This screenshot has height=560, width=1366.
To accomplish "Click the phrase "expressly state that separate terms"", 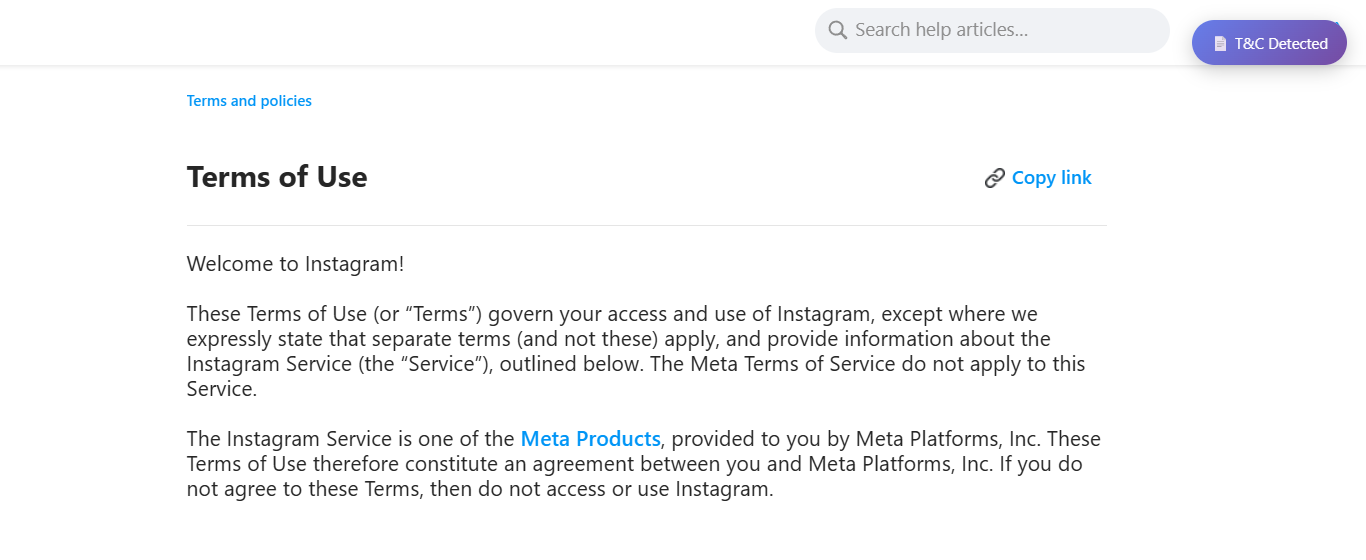I will point(349,339).
